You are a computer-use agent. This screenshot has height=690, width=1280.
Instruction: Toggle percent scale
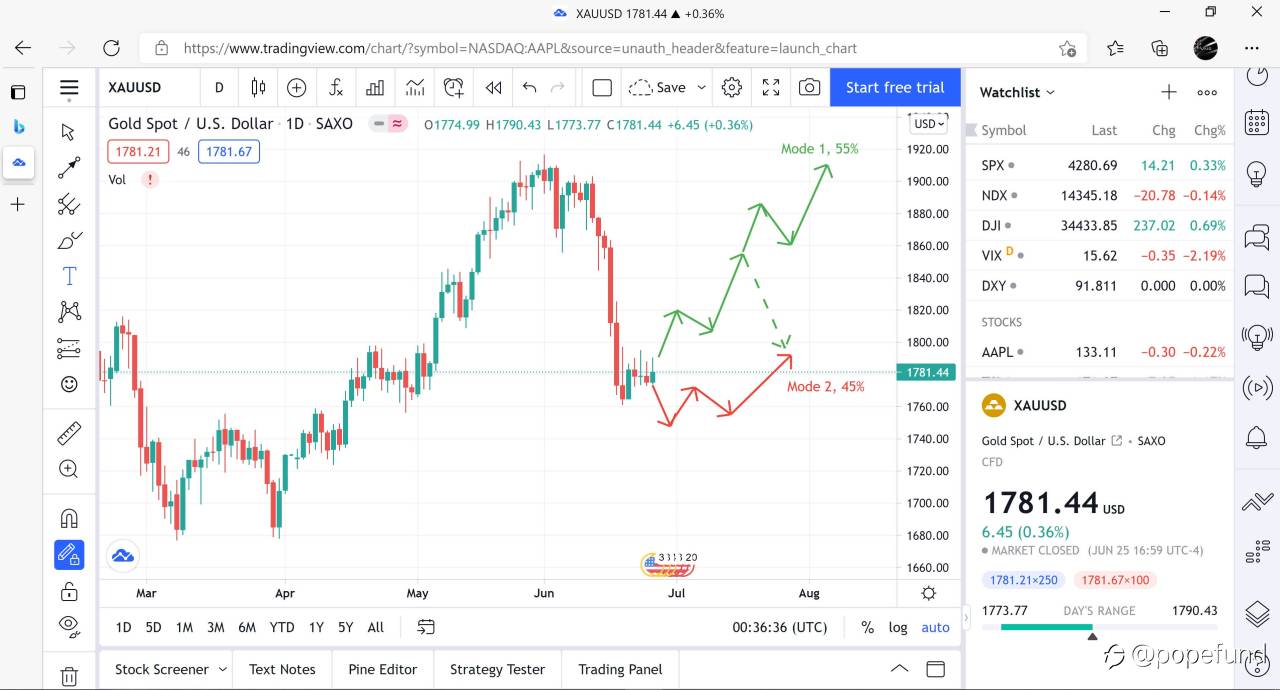click(867, 627)
